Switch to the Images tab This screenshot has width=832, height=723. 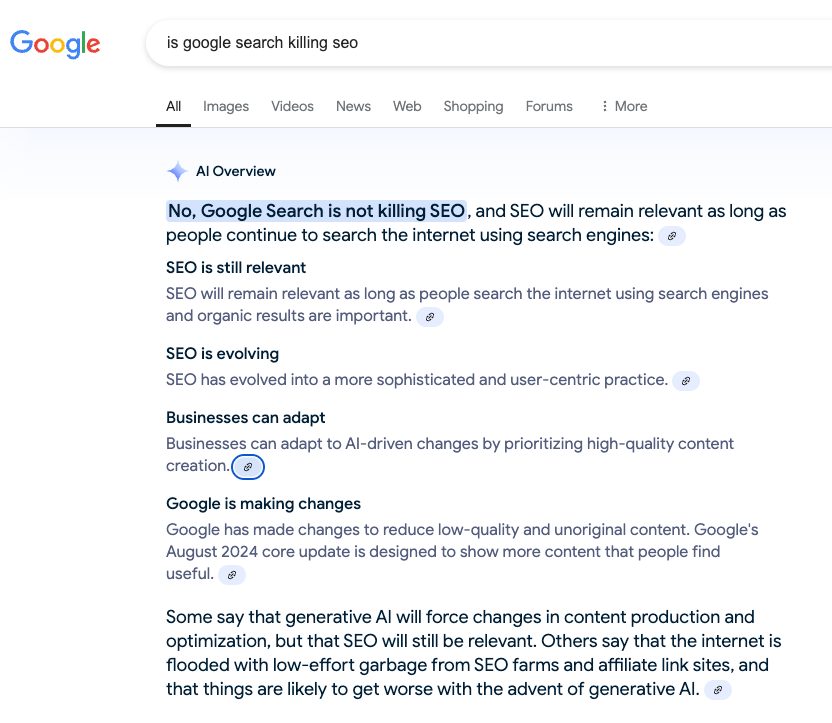(x=226, y=106)
